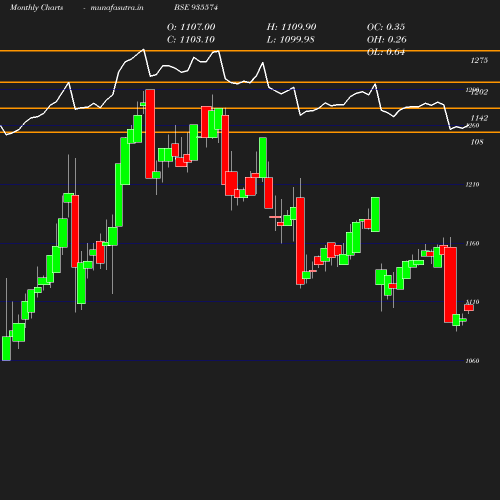Click the 1275 level label
Image resolution: width=500 pixels, height=500 pixels.
coord(479,60)
